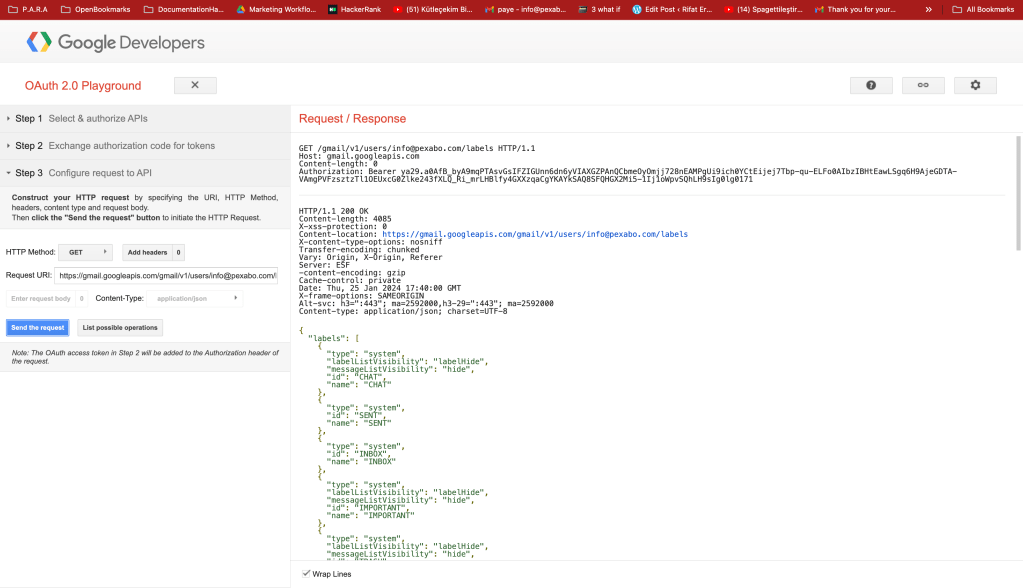Click Send the request button
Viewport: 1023px width, 588px height.
[38, 328]
